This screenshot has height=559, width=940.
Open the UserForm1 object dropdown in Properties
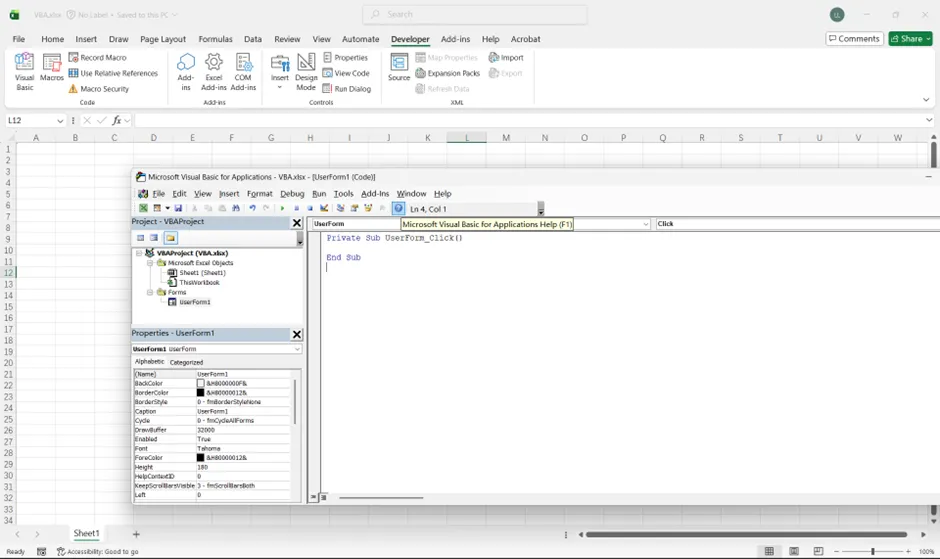coord(297,349)
